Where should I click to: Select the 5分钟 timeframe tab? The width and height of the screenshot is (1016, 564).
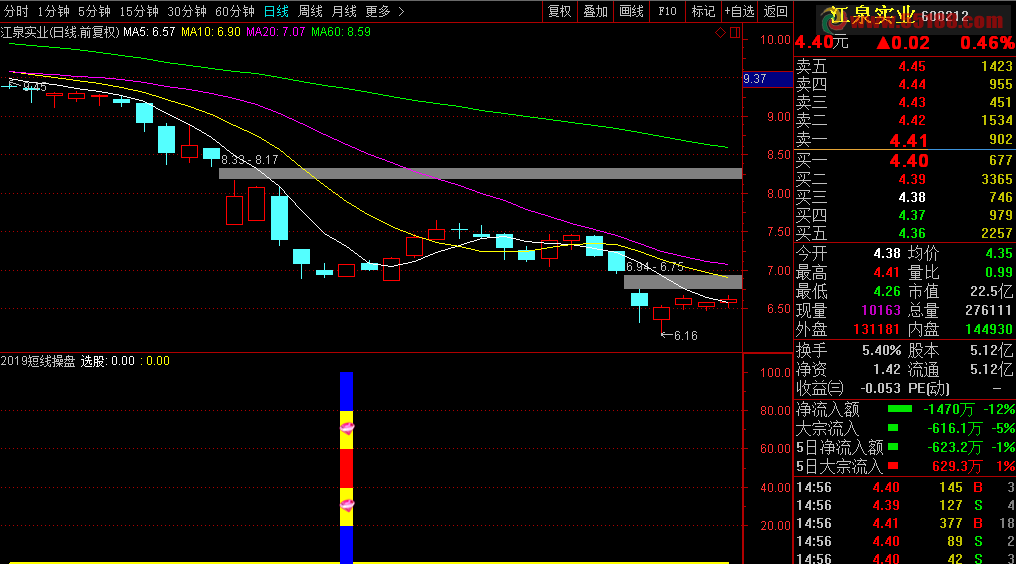94,11
